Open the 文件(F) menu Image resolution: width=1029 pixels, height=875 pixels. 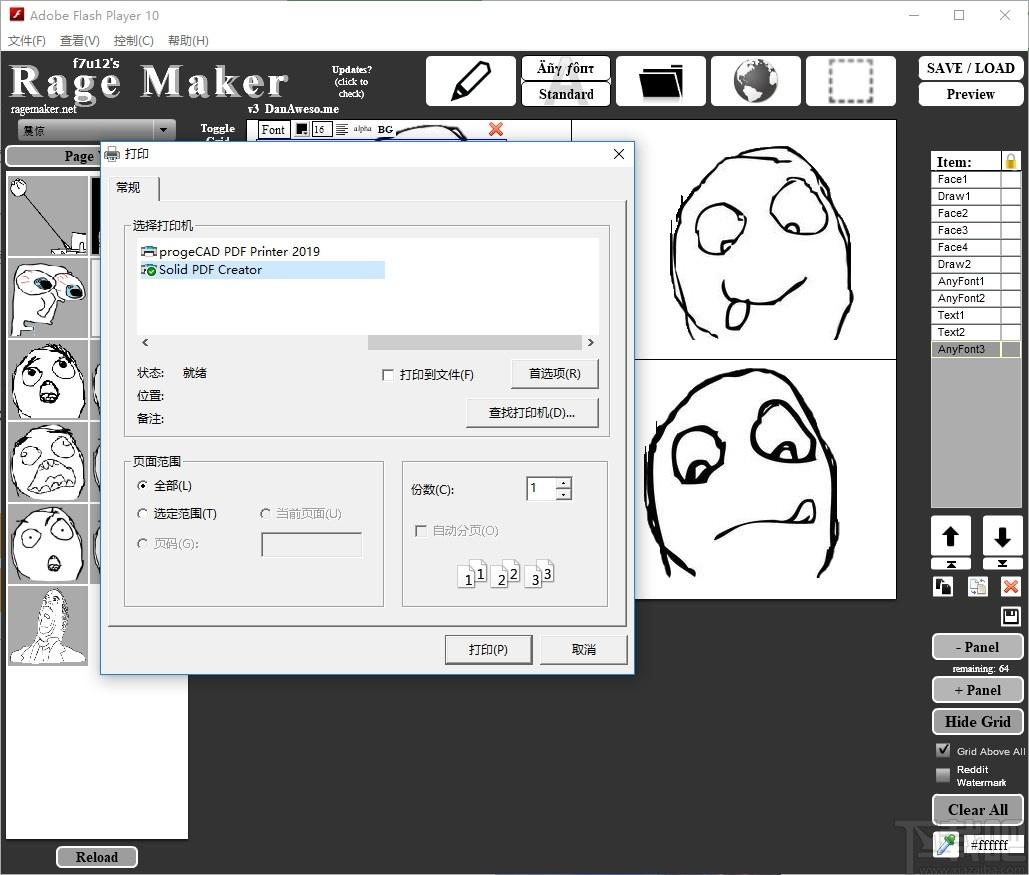[x=27, y=41]
